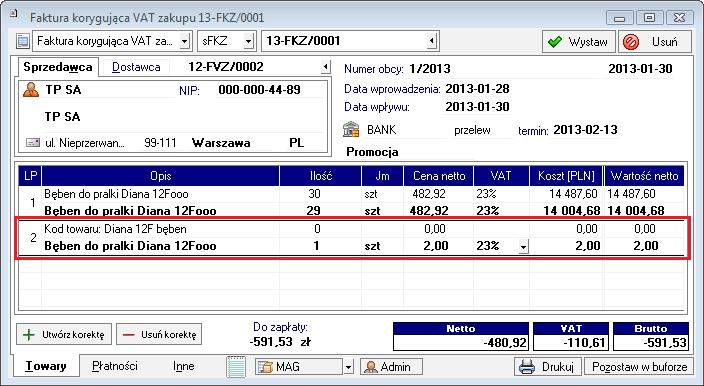Click the contractor person icon by TP SA

[x=31, y=90]
